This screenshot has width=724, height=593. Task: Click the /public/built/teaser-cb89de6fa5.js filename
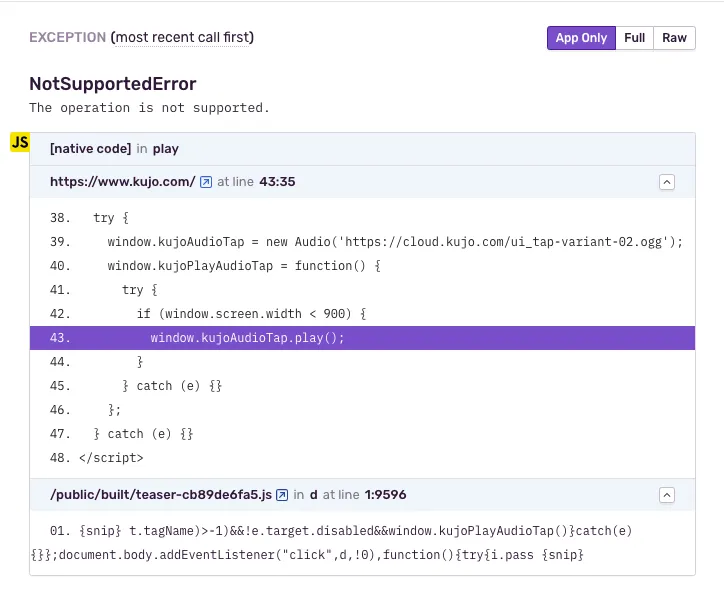pos(160,495)
